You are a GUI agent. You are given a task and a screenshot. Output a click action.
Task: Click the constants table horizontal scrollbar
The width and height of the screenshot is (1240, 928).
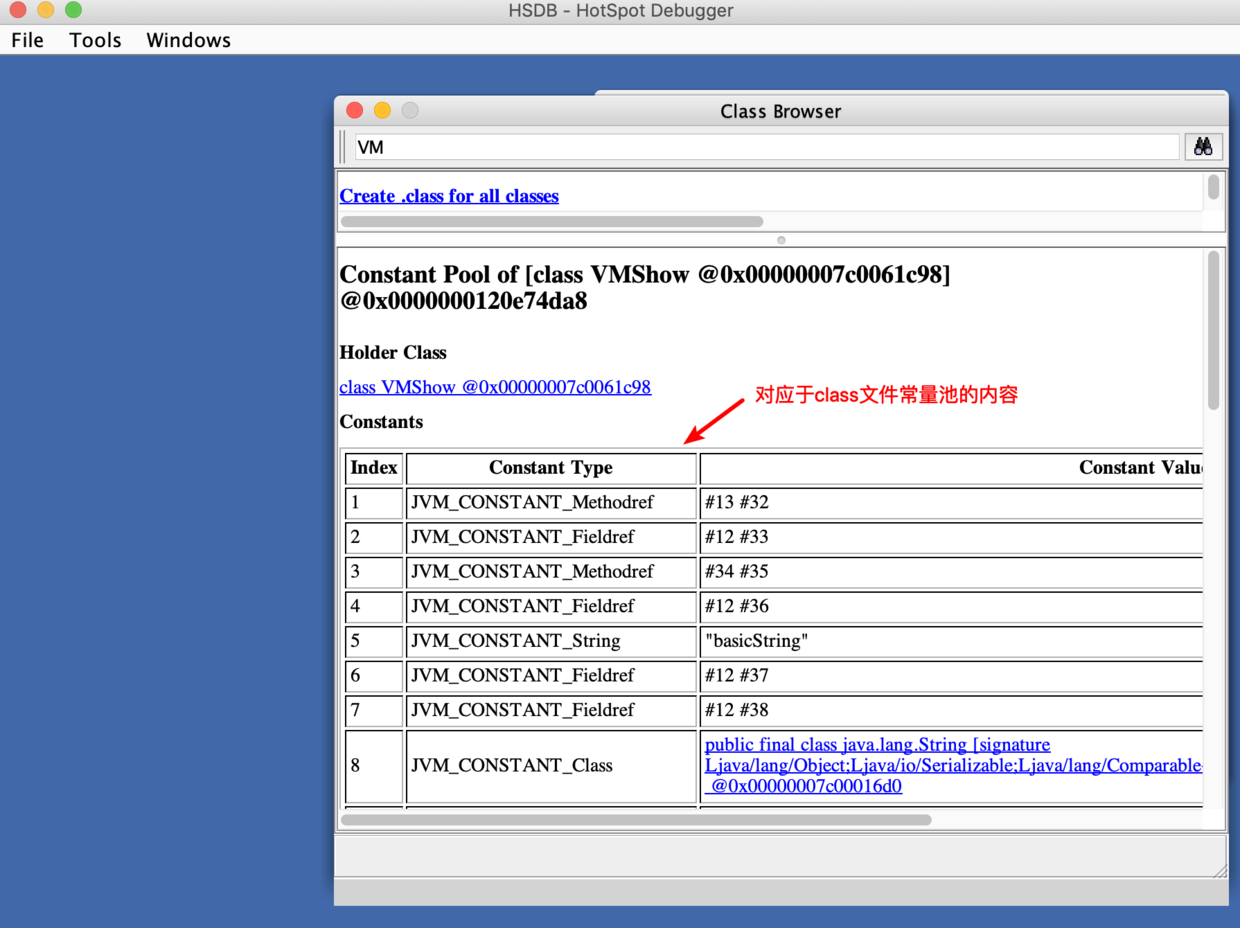(x=636, y=820)
